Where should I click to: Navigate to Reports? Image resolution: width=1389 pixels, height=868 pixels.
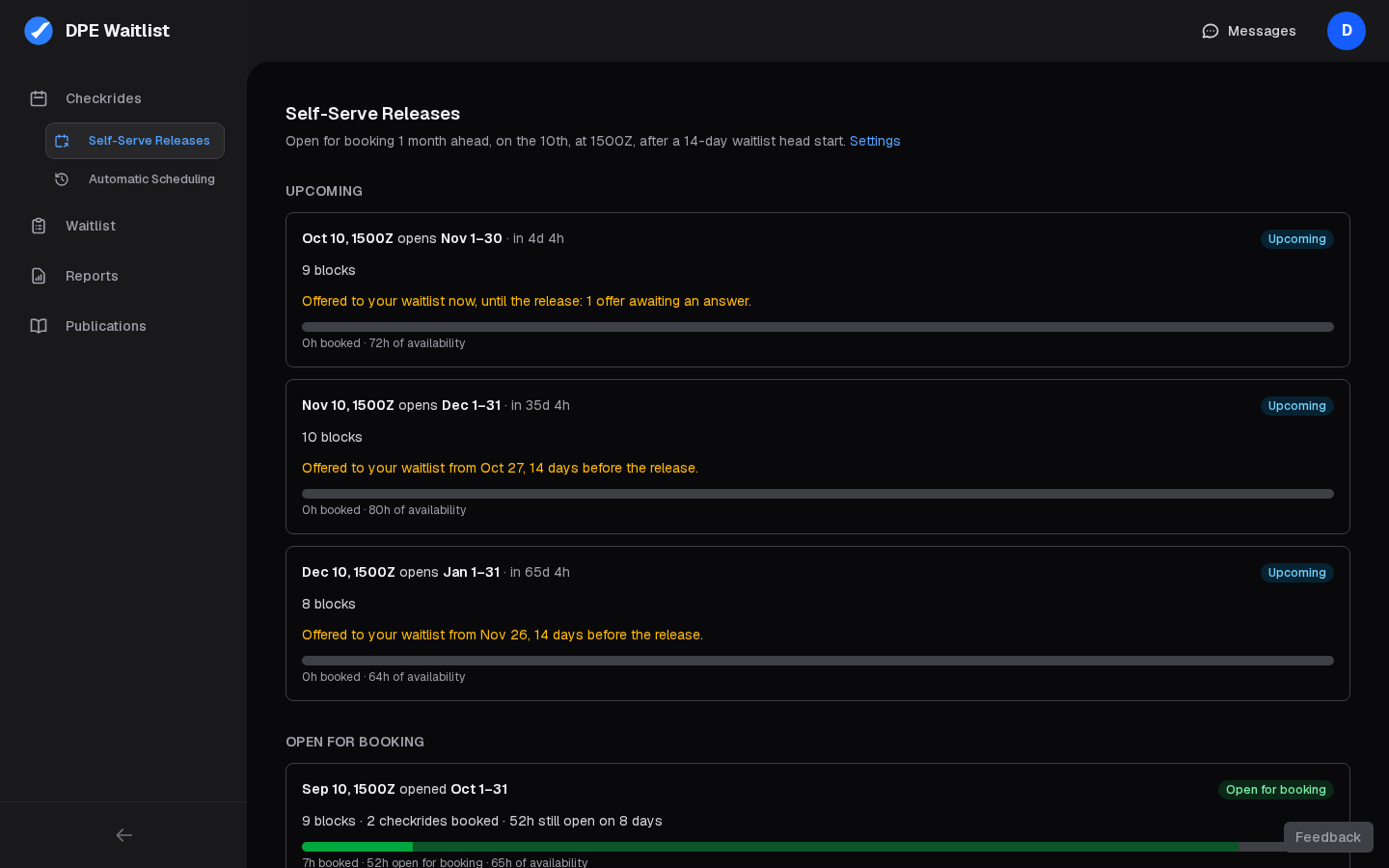123,276
